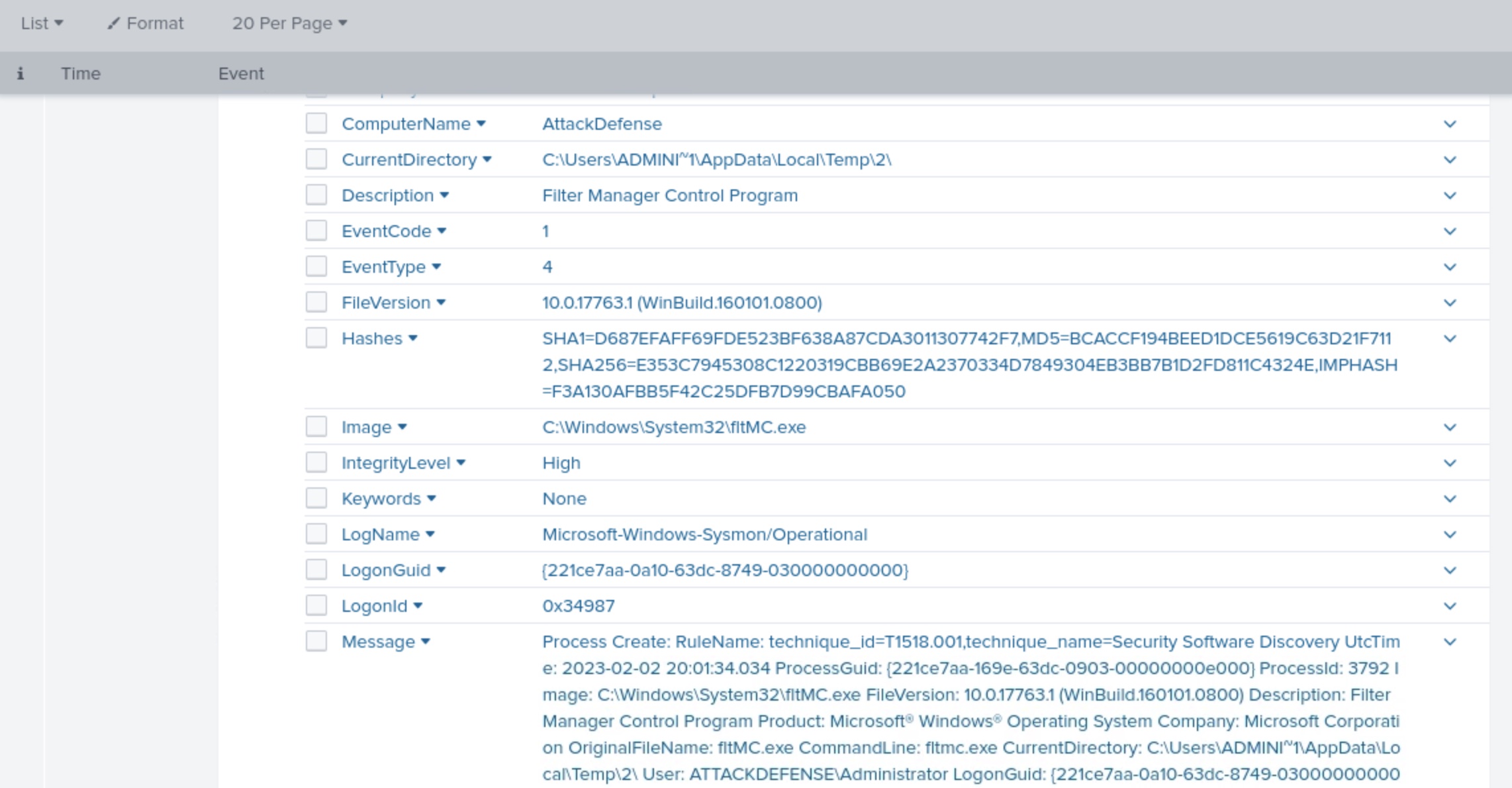
Task: Expand actions chevron for EventCode row
Action: click(1450, 231)
